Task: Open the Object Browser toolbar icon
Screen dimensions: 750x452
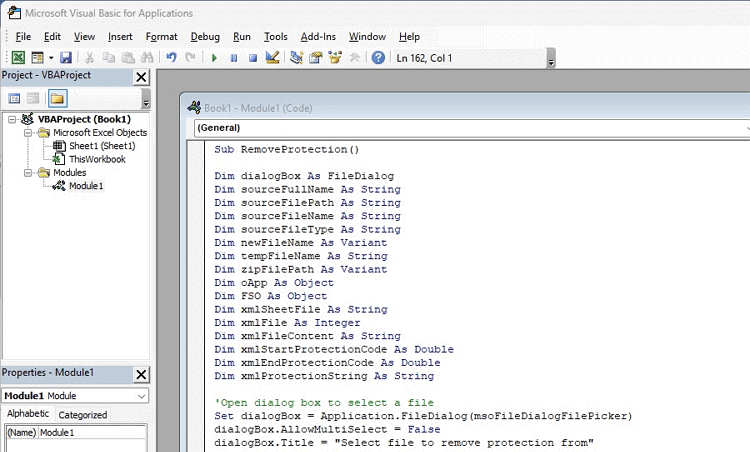Action: pos(335,58)
